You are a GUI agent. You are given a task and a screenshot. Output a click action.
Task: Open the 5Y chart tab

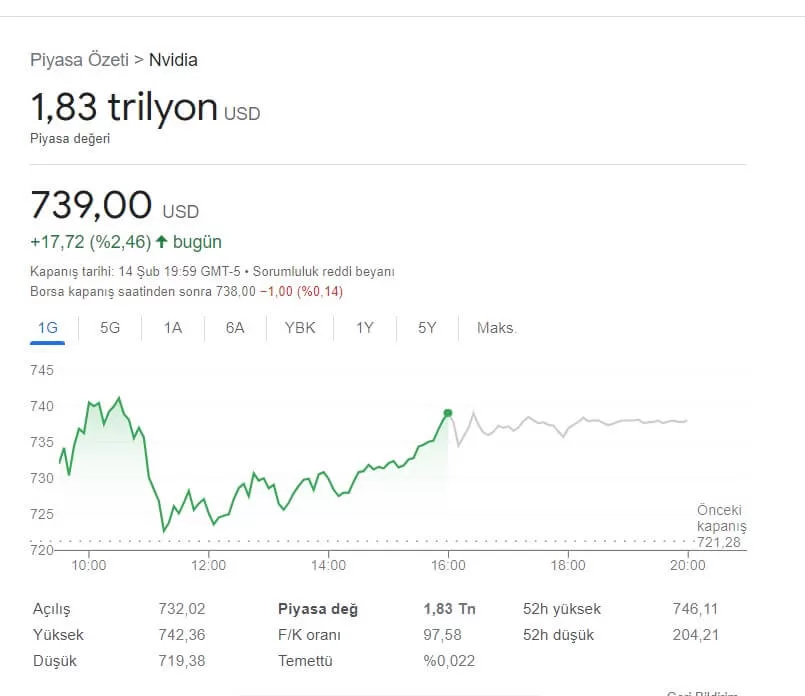427,328
